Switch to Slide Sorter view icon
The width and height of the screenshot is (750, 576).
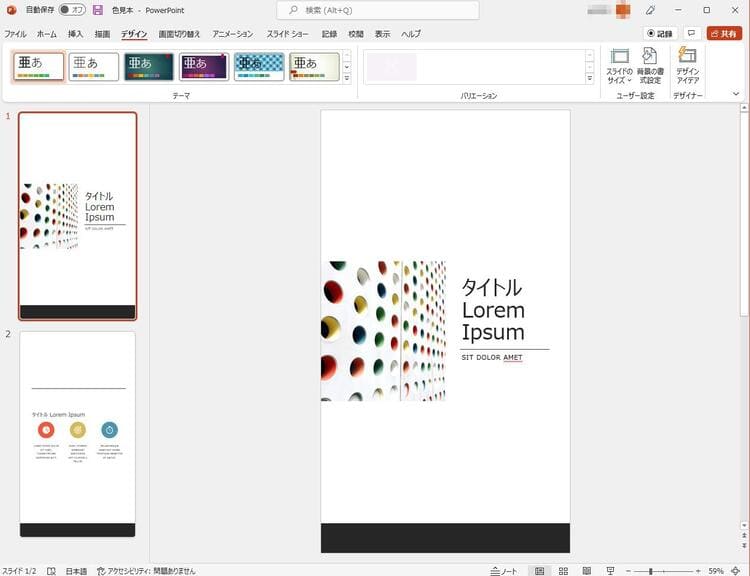pos(563,571)
